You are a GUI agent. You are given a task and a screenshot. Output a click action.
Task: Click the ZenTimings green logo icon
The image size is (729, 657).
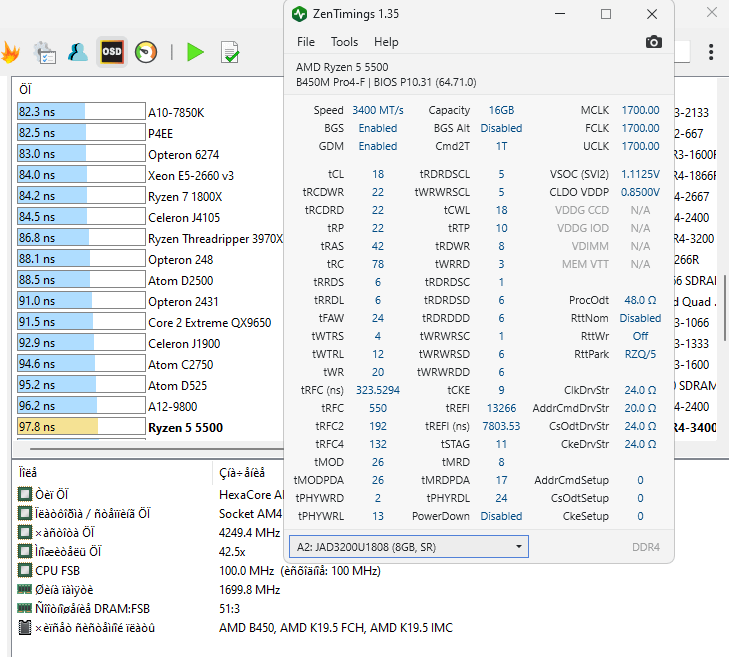(299, 14)
